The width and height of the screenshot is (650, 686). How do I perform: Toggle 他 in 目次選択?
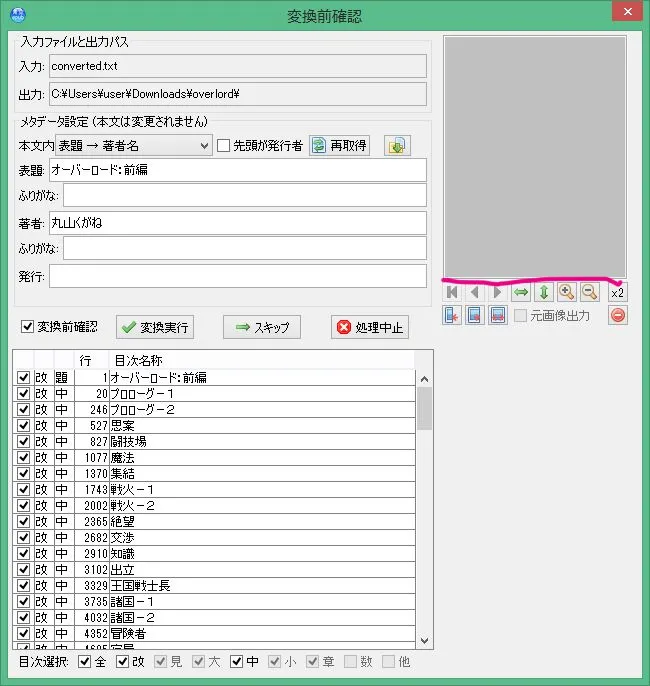coord(388,662)
